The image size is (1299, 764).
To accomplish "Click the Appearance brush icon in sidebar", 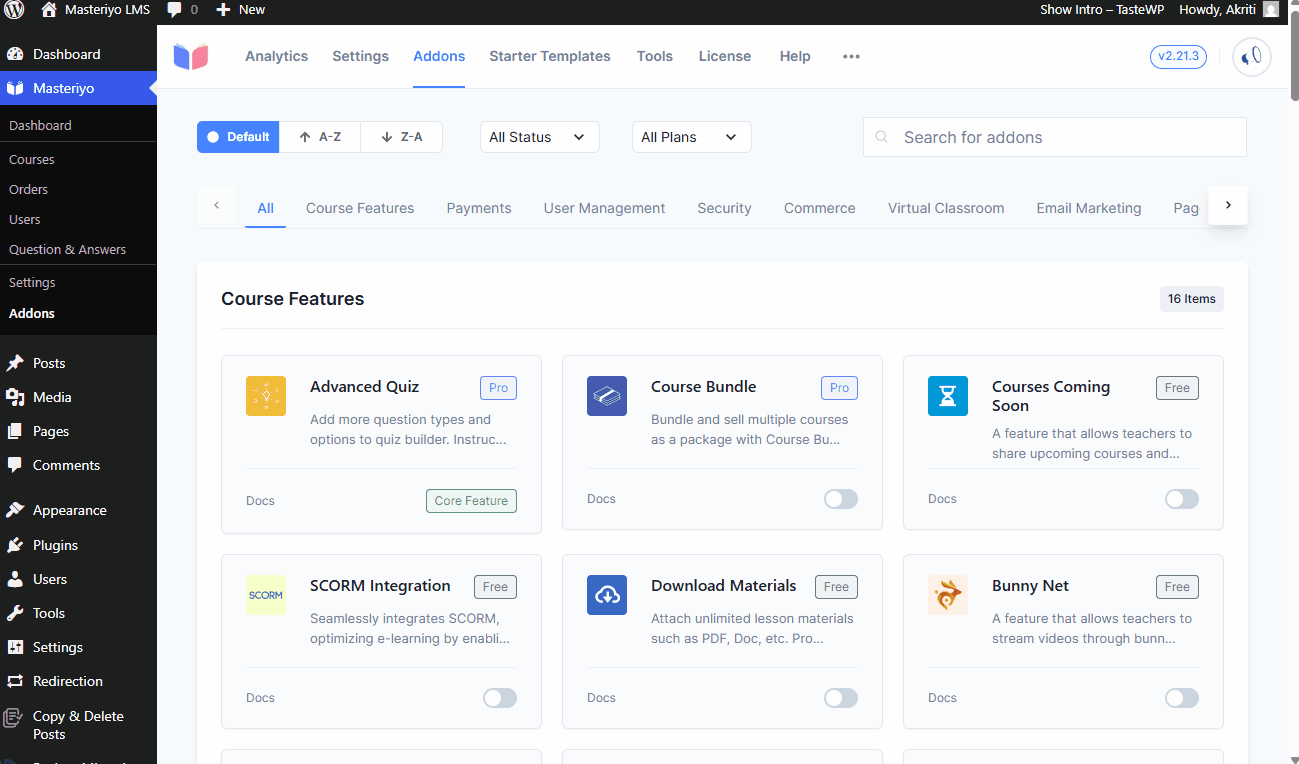I will coord(15,510).
